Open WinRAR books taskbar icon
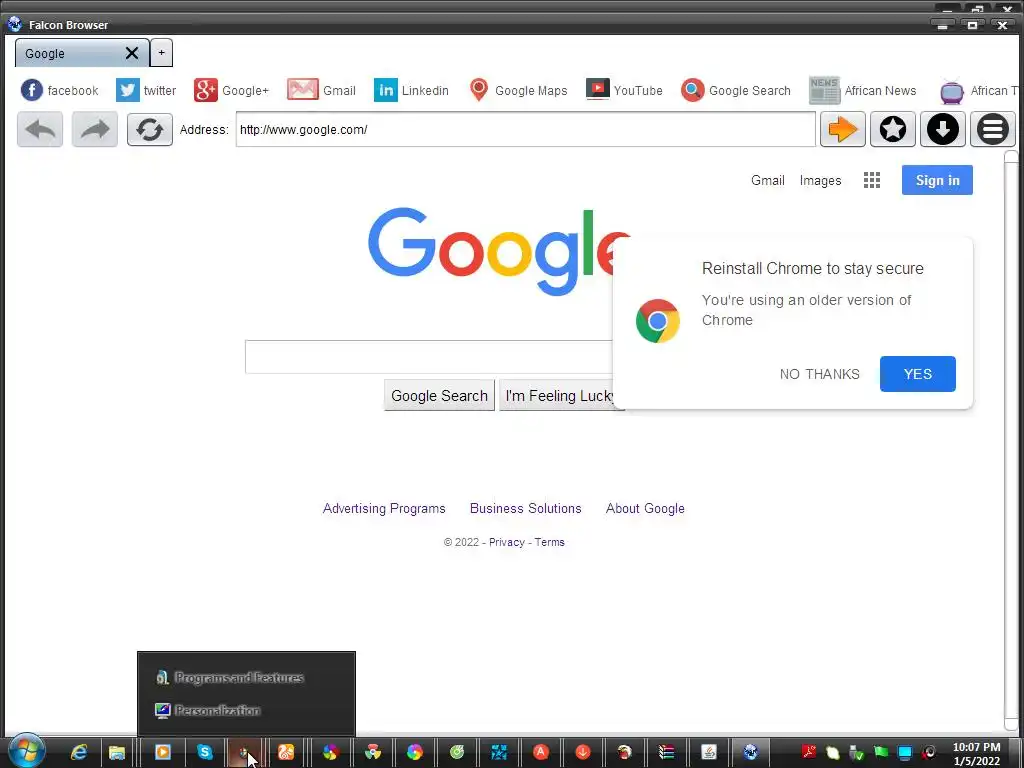1024x768 pixels. tap(666, 752)
